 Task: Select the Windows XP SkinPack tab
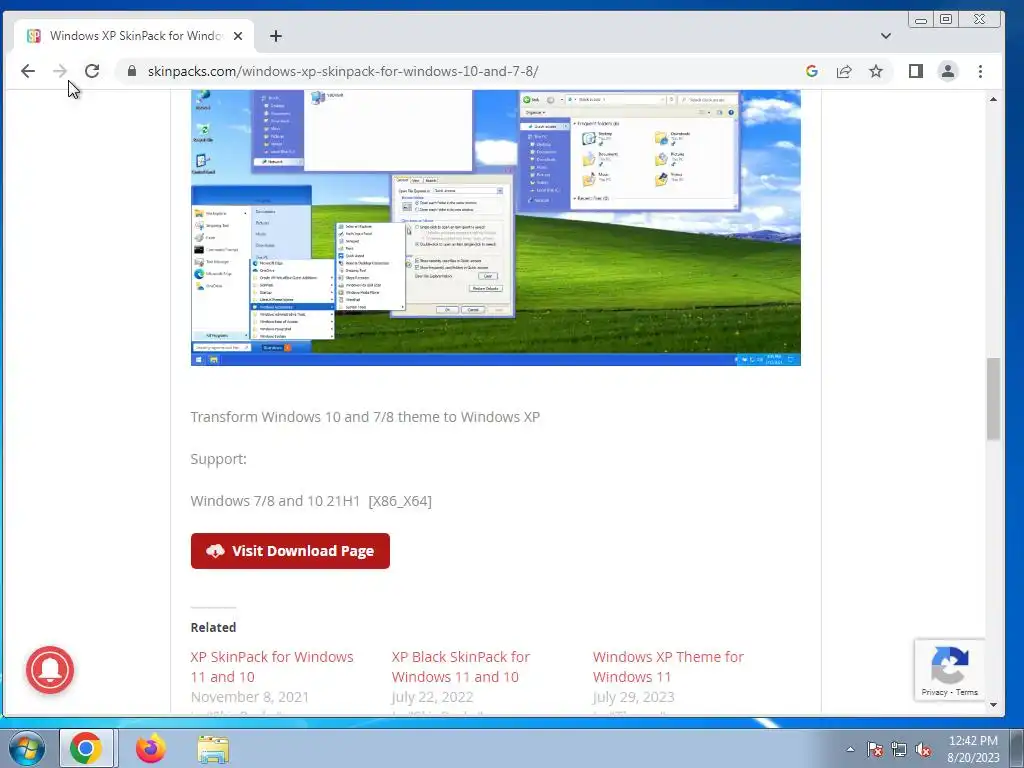click(x=134, y=36)
